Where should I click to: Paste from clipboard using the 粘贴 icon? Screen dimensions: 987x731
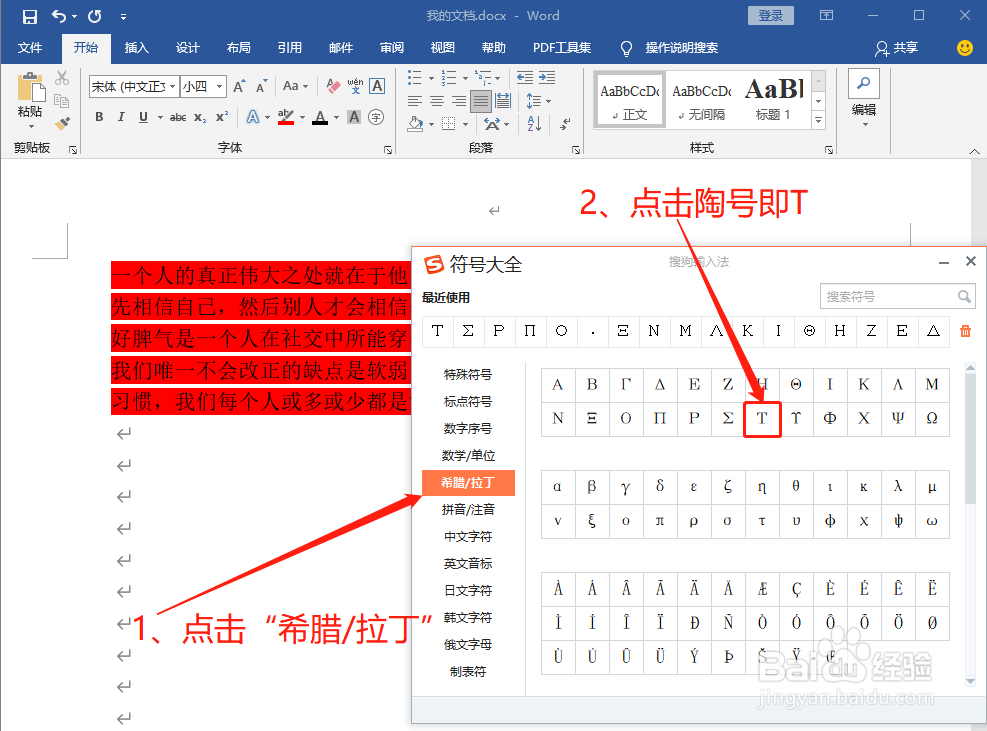tap(30, 88)
